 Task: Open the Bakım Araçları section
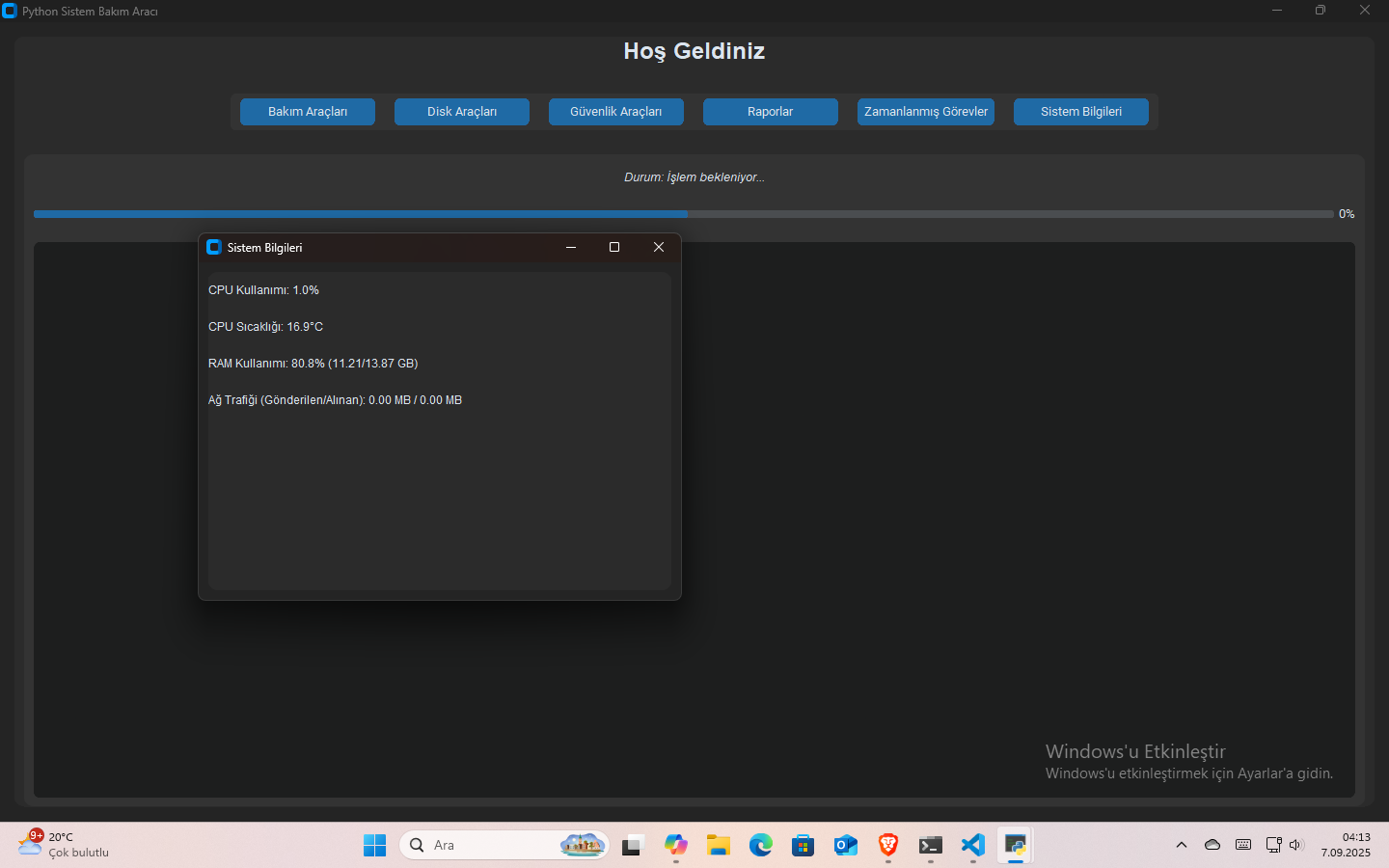pyautogui.click(x=308, y=112)
